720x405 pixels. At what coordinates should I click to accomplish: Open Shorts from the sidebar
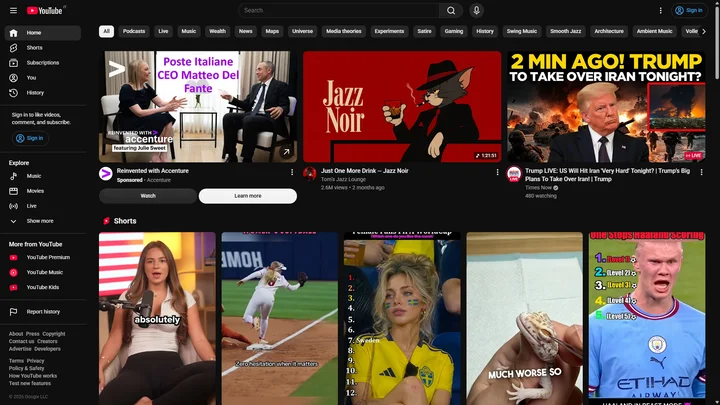[x=43, y=48]
